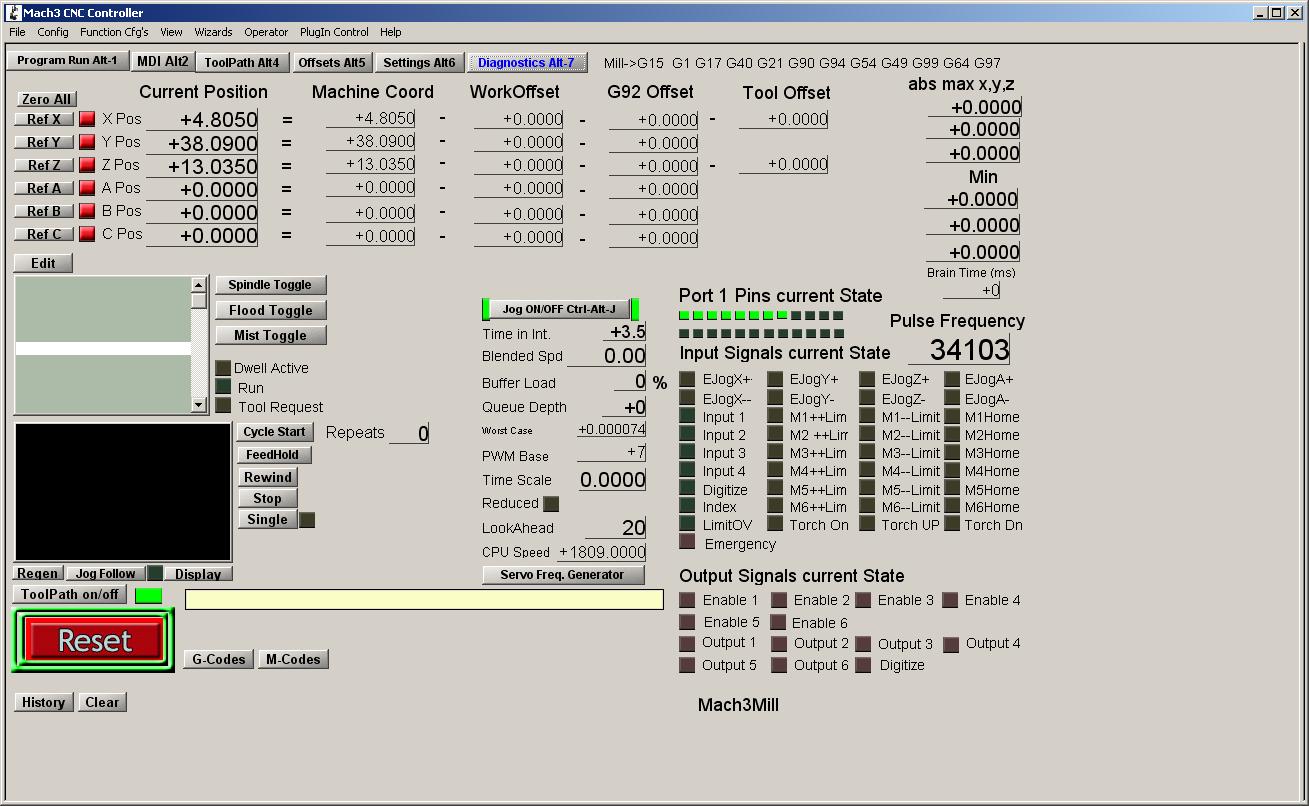The width and height of the screenshot is (1309, 806).
Task: Toggle Single step mode
Action: [x=267, y=520]
